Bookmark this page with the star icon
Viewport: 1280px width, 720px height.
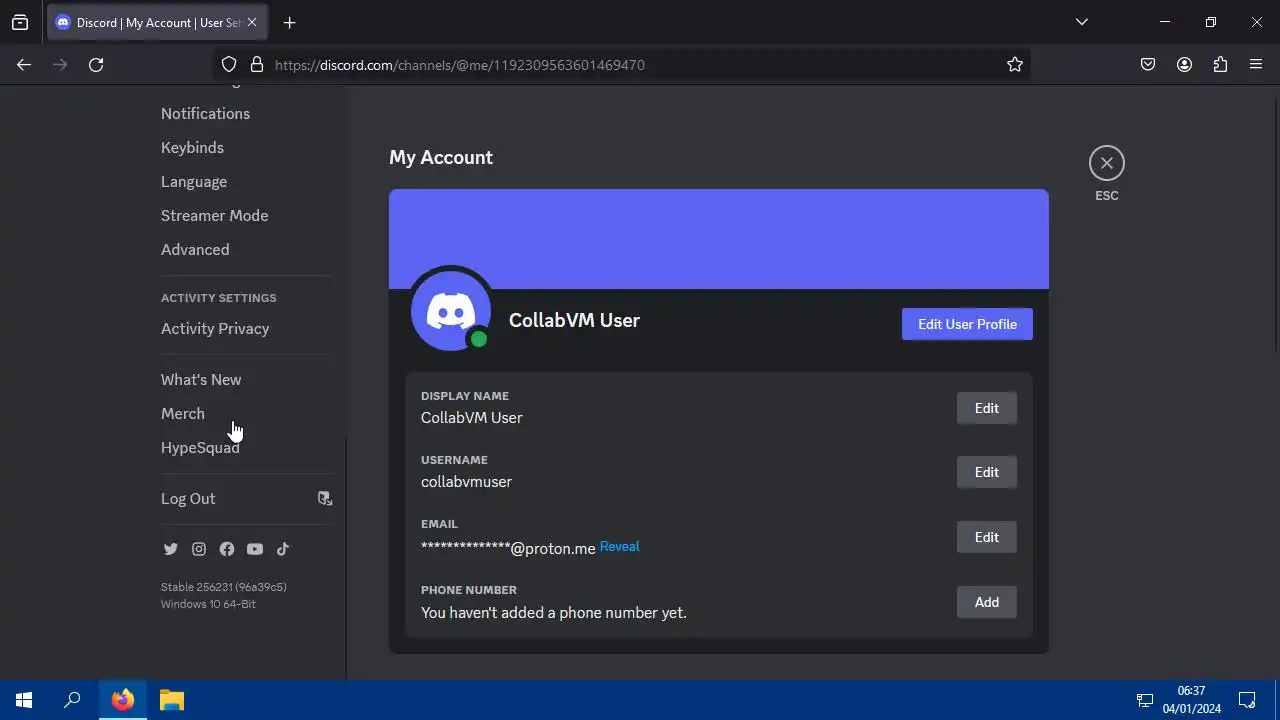(1015, 65)
